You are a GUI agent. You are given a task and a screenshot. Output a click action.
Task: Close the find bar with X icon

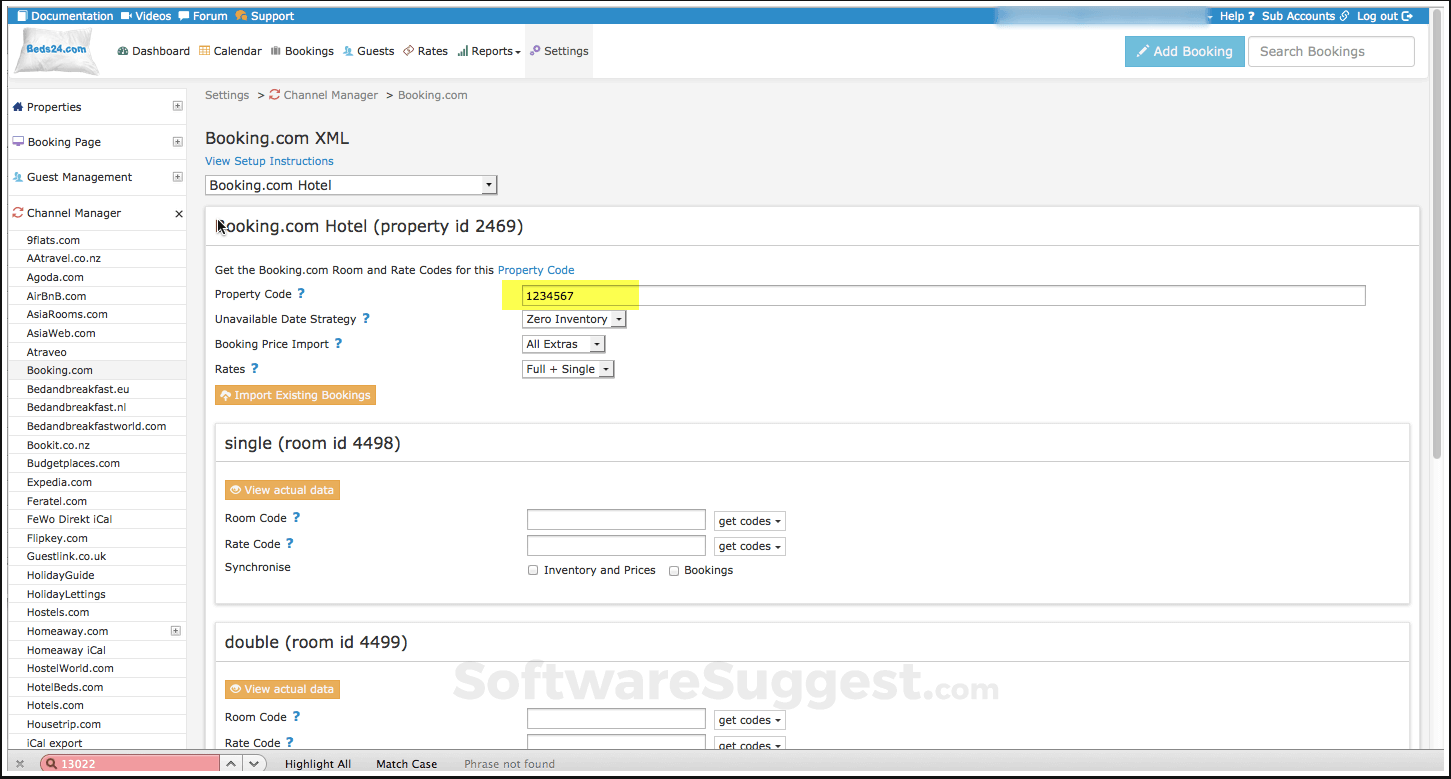[x=20, y=764]
